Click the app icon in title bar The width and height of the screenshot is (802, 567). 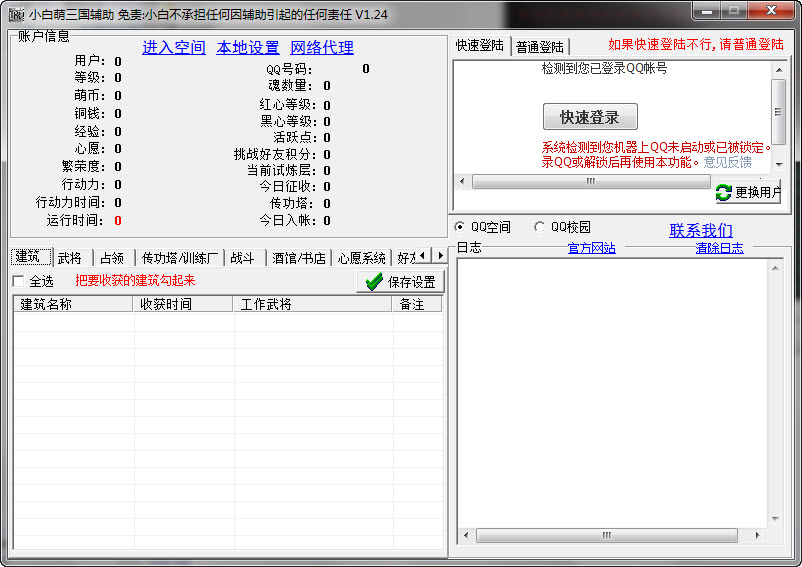point(15,14)
